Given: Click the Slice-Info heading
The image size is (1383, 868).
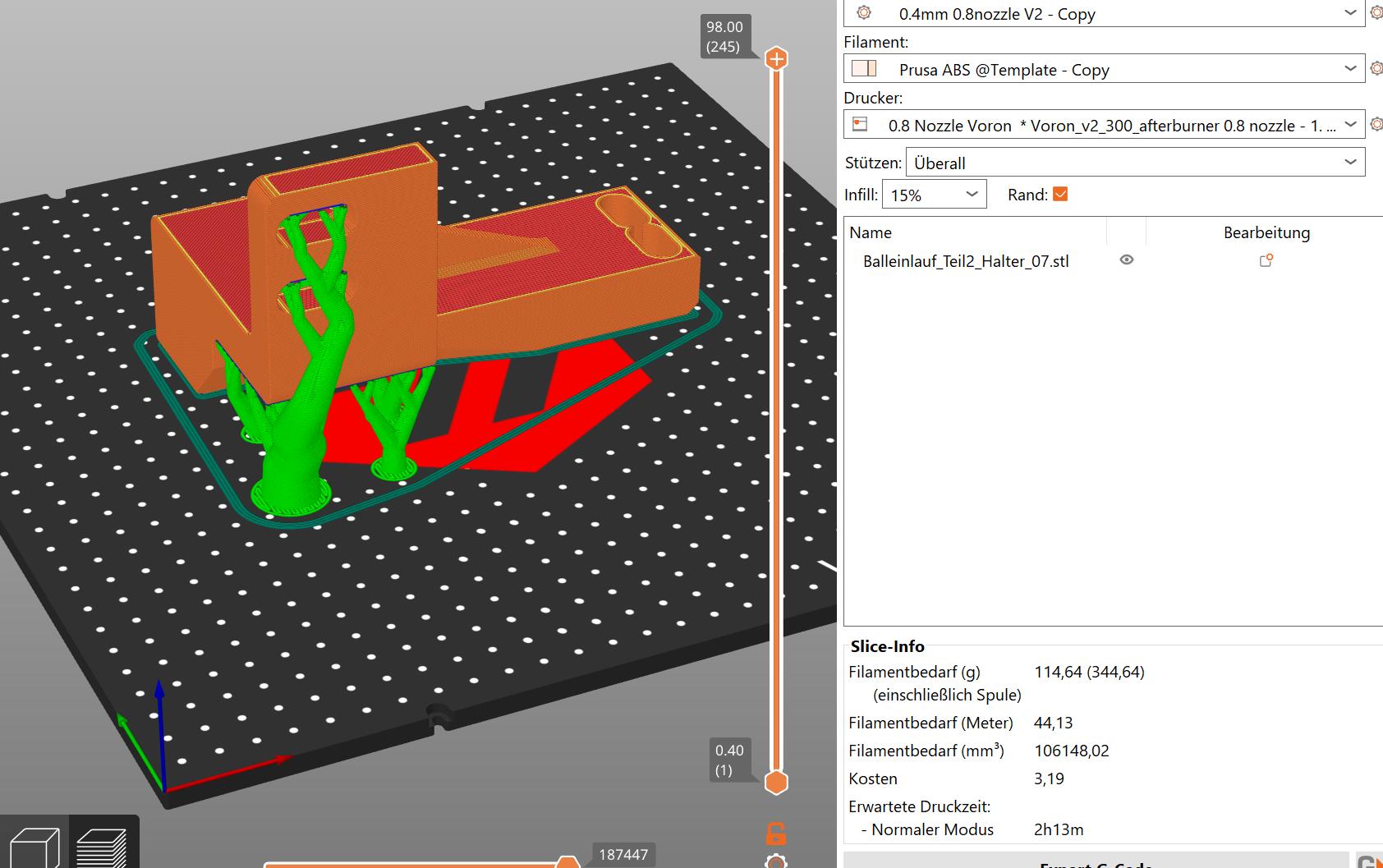Looking at the screenshot, I should coord(887,646).
